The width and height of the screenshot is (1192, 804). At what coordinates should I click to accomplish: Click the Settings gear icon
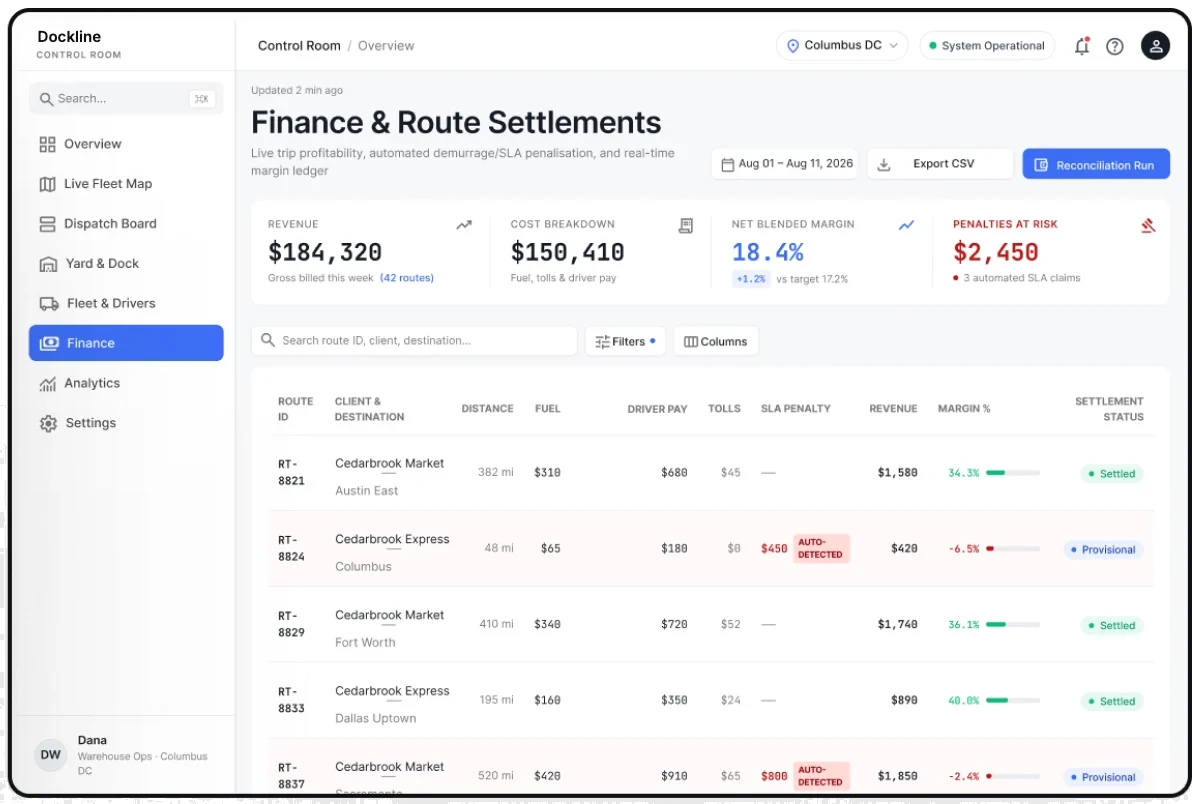point(48,423)
